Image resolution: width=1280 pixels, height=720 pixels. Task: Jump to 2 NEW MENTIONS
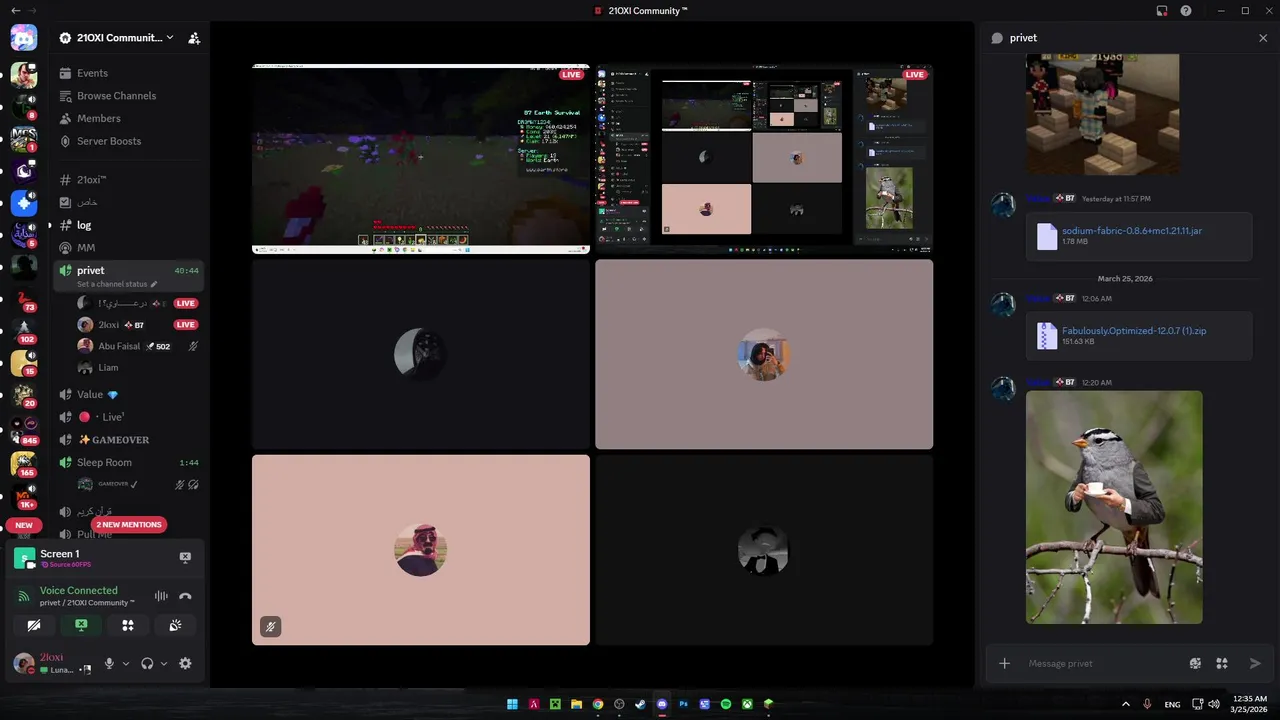(x=128, y=525)
